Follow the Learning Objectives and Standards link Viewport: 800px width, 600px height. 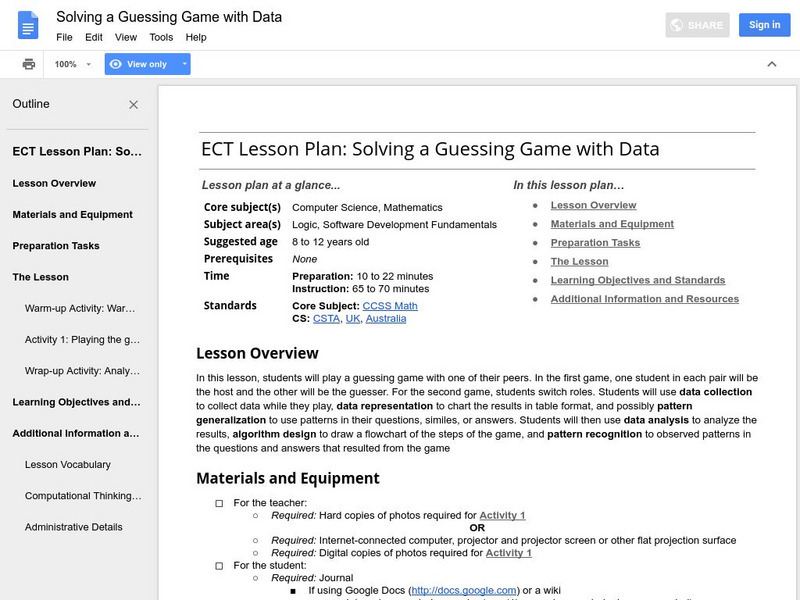click(x=637, y=280)
